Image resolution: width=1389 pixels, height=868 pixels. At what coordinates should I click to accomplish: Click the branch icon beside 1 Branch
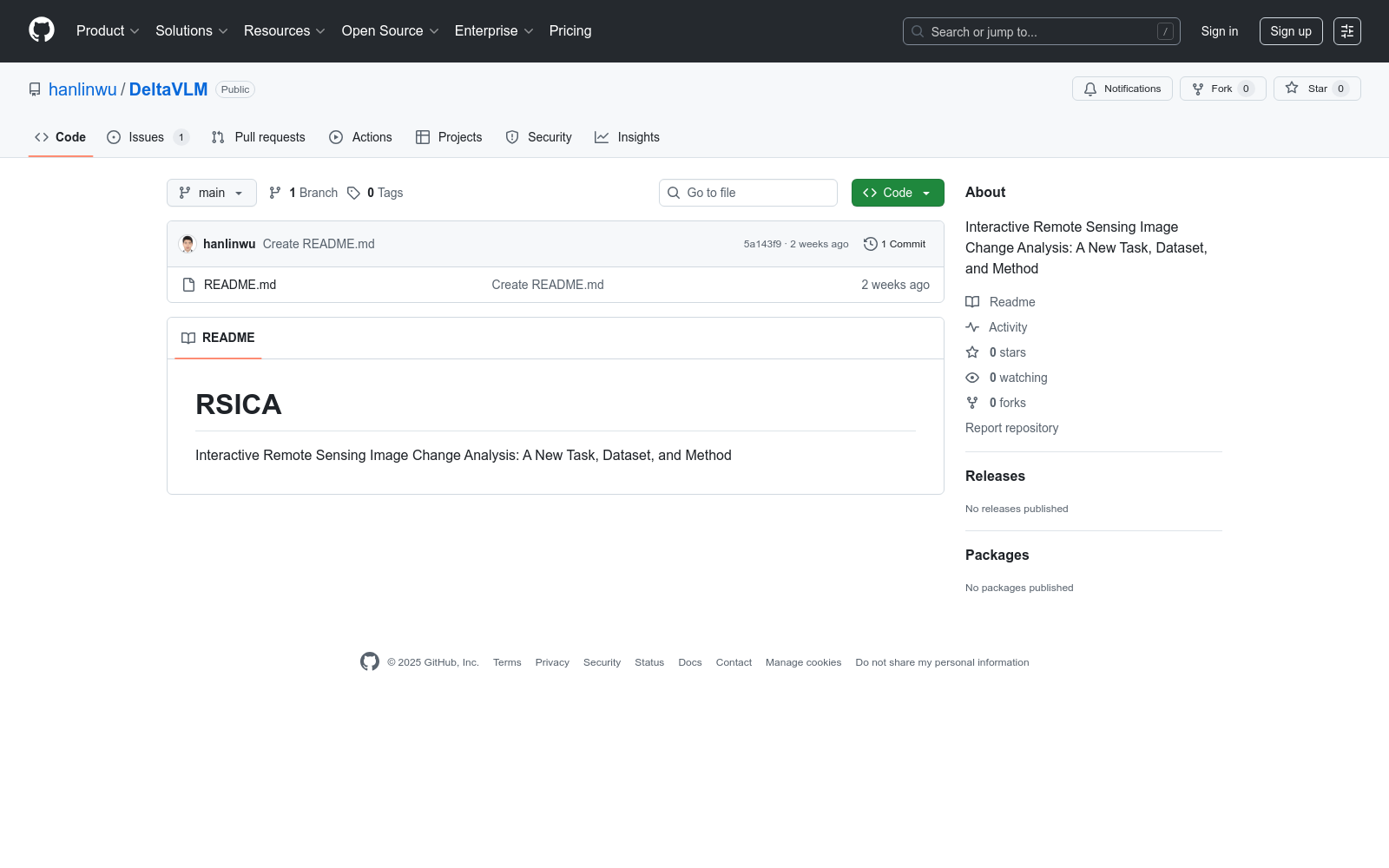tap(275, 193)
